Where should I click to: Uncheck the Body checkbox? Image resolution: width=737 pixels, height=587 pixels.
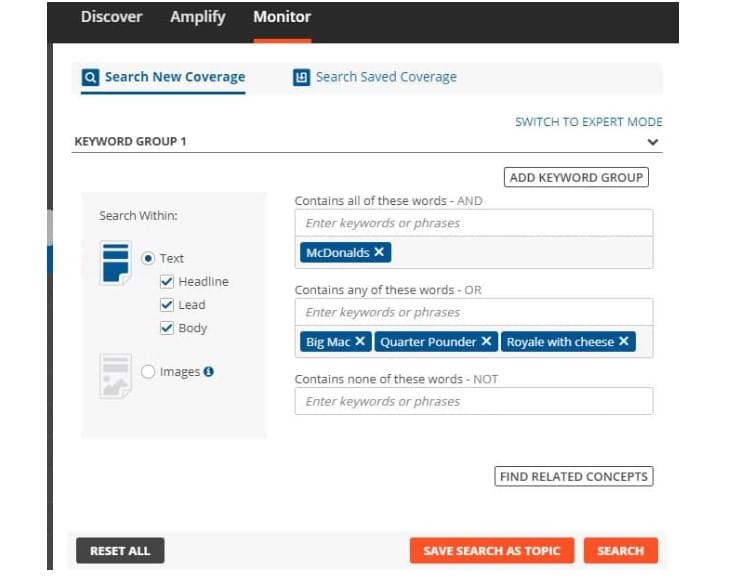(x=167, y=328)
